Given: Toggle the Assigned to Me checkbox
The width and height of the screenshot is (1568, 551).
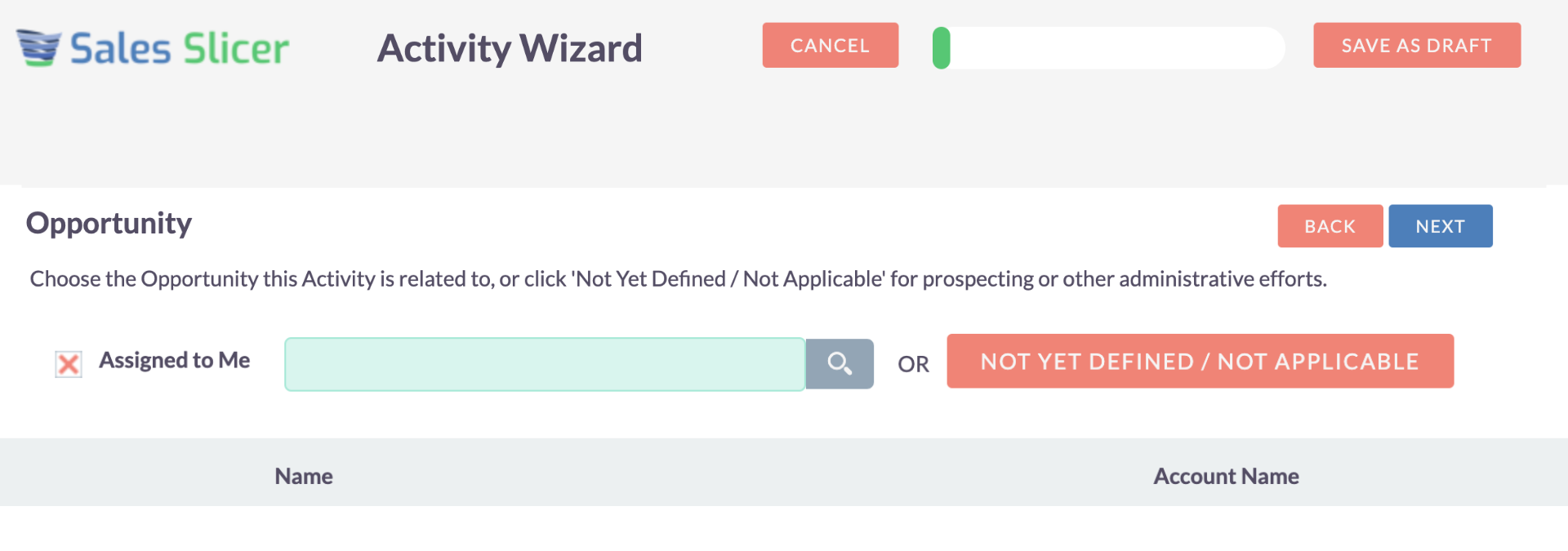Looking at the screenshot, I should (x=69, y=363).
